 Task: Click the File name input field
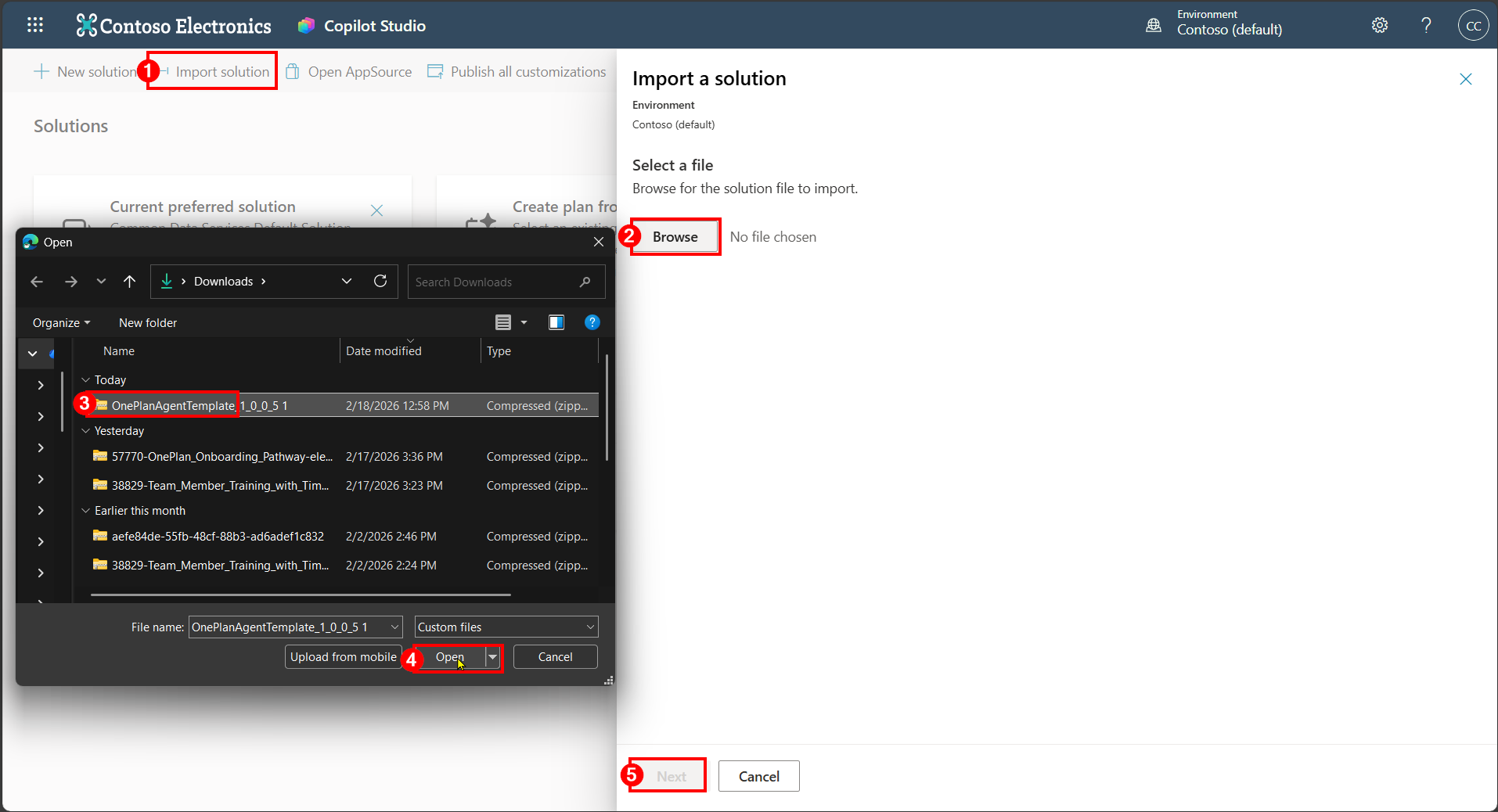[x=288, y=627]
